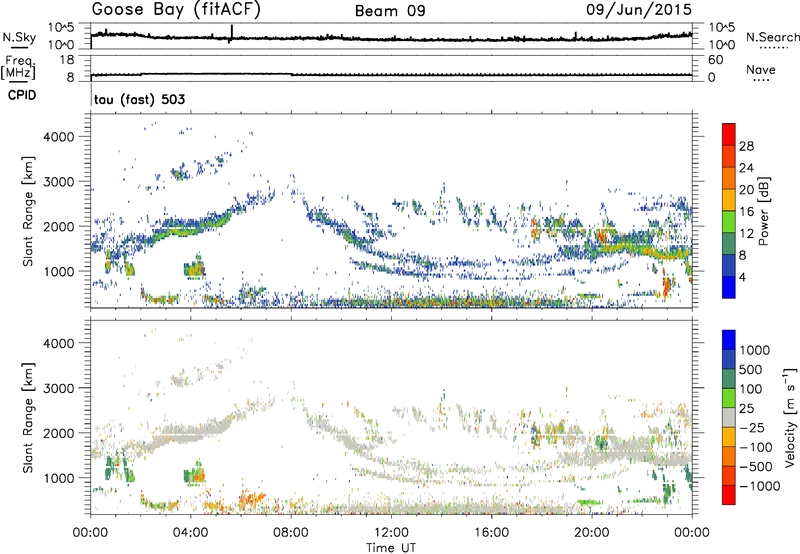Click the "18" tick on frequency axis

[66, 60]
